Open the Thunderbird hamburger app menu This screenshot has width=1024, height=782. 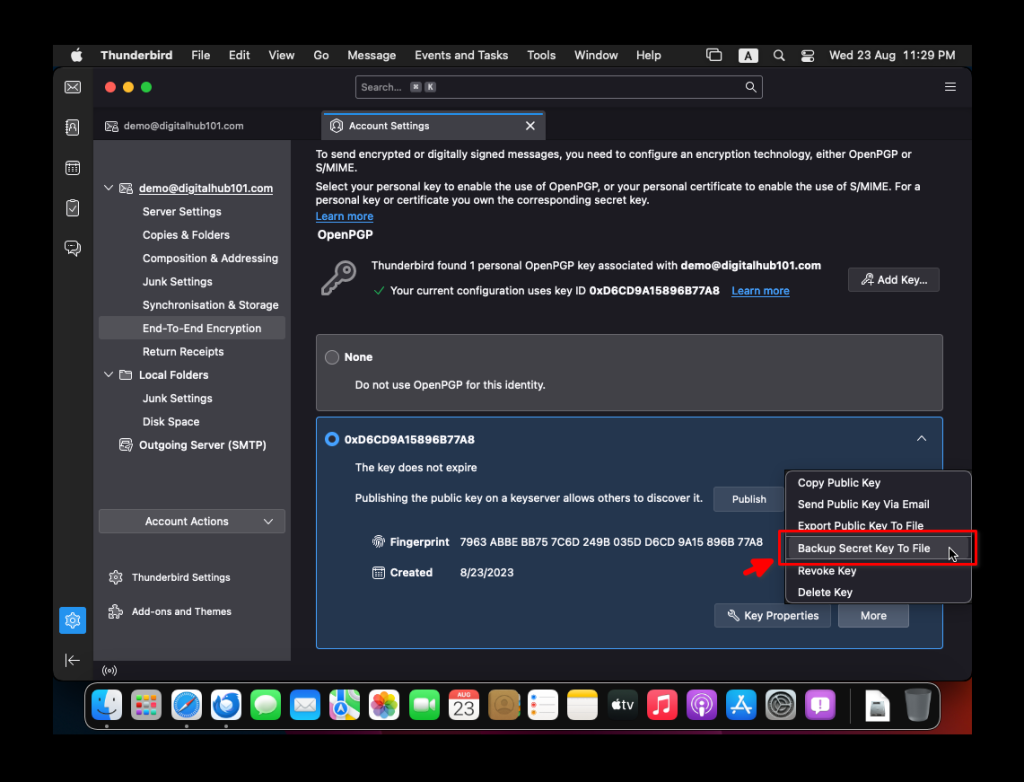click(950, 87)
